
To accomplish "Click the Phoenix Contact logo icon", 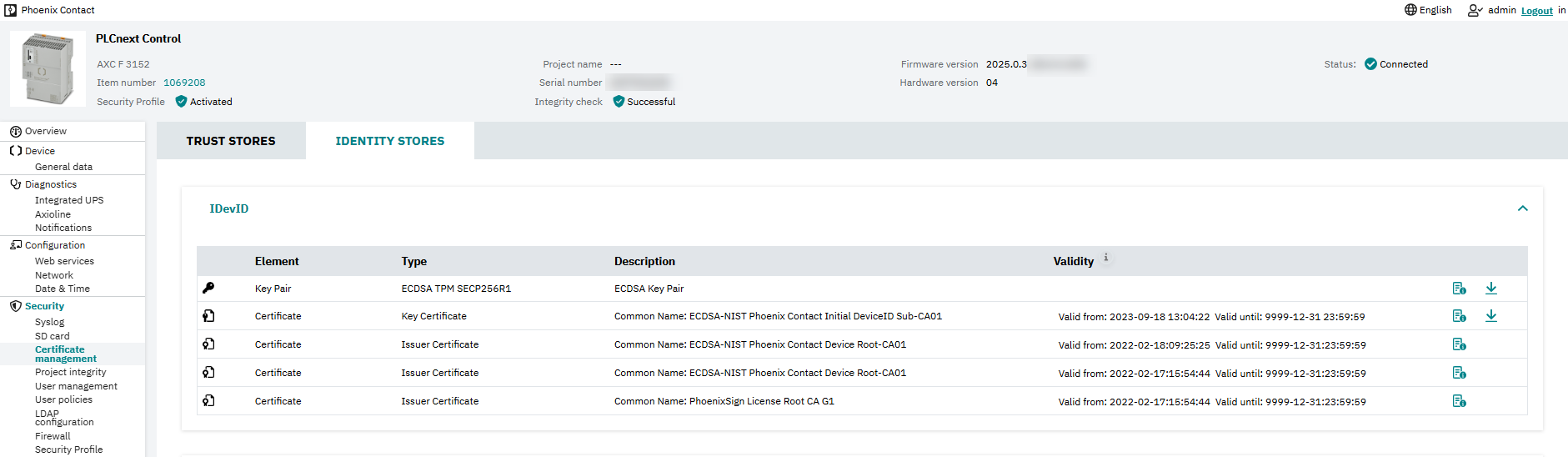I will pos(10,10).
